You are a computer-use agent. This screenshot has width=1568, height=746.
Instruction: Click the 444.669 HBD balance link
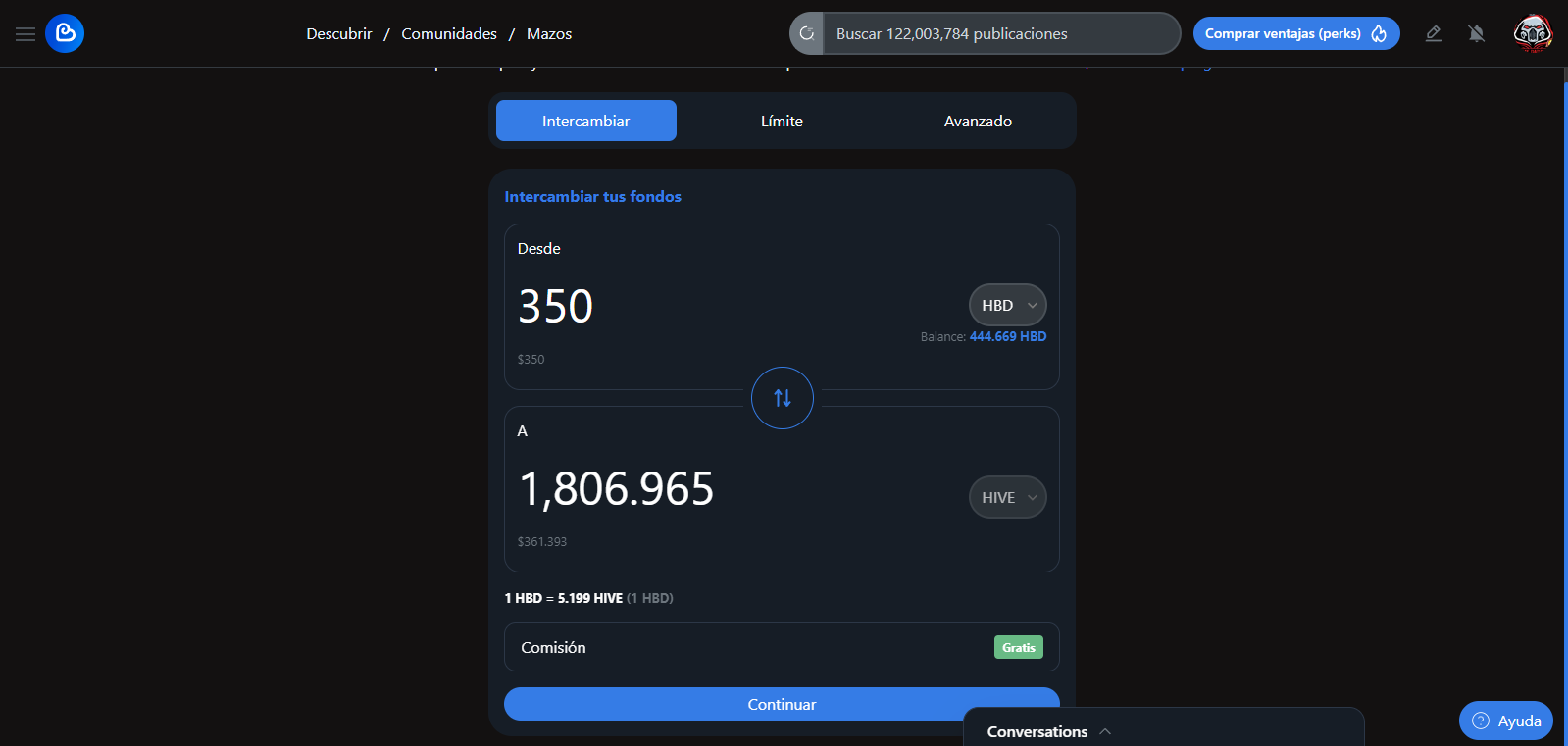(x=1008, y=336)
